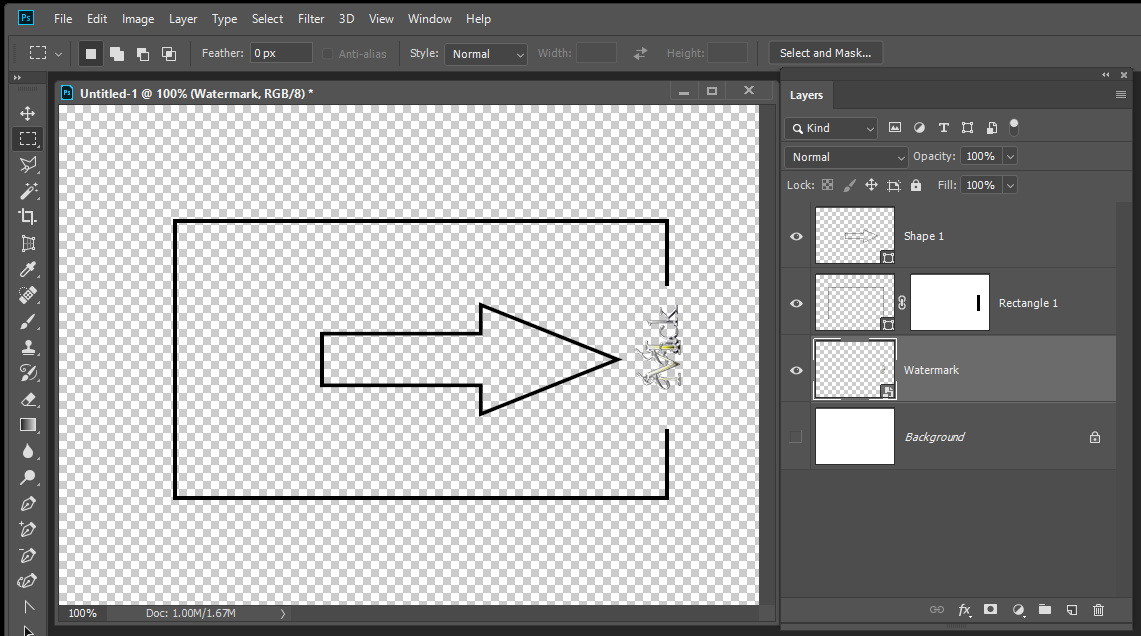1141x636 pixels.
Task: Open the Filter menu
Action: (x=311, y=19)
